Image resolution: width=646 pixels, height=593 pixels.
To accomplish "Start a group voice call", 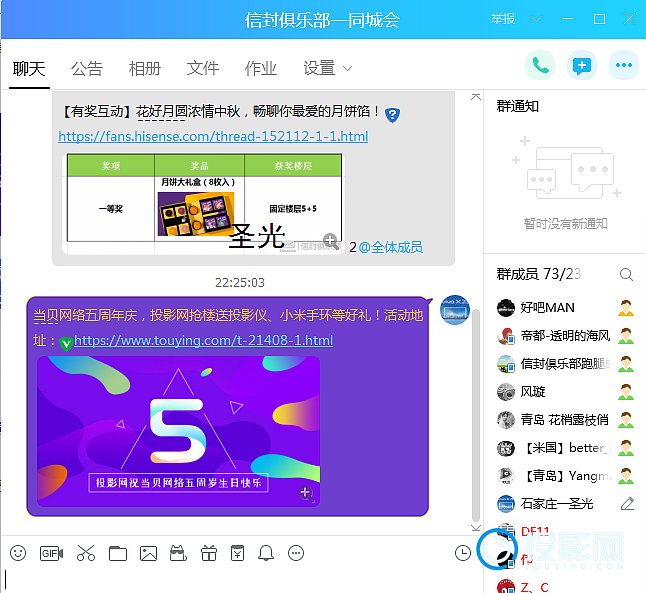I will [540, 65].
